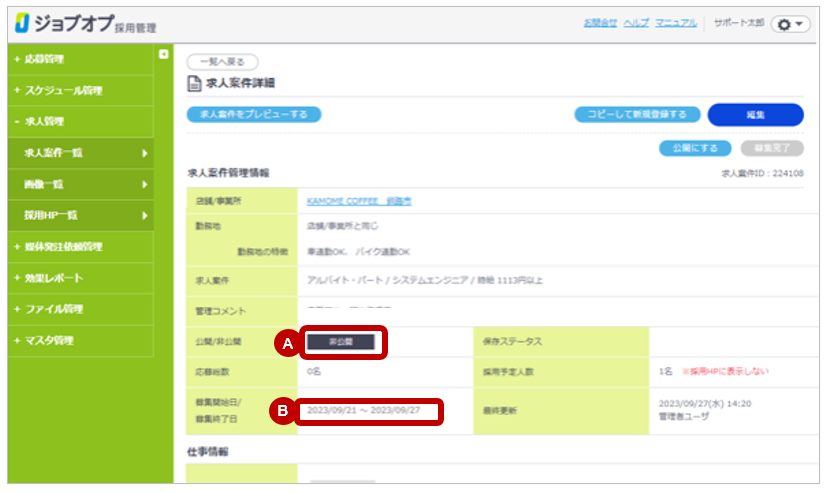
Task: Click the 車通勤OK、バイク通勤OK text
Action: tap(359, 252)
